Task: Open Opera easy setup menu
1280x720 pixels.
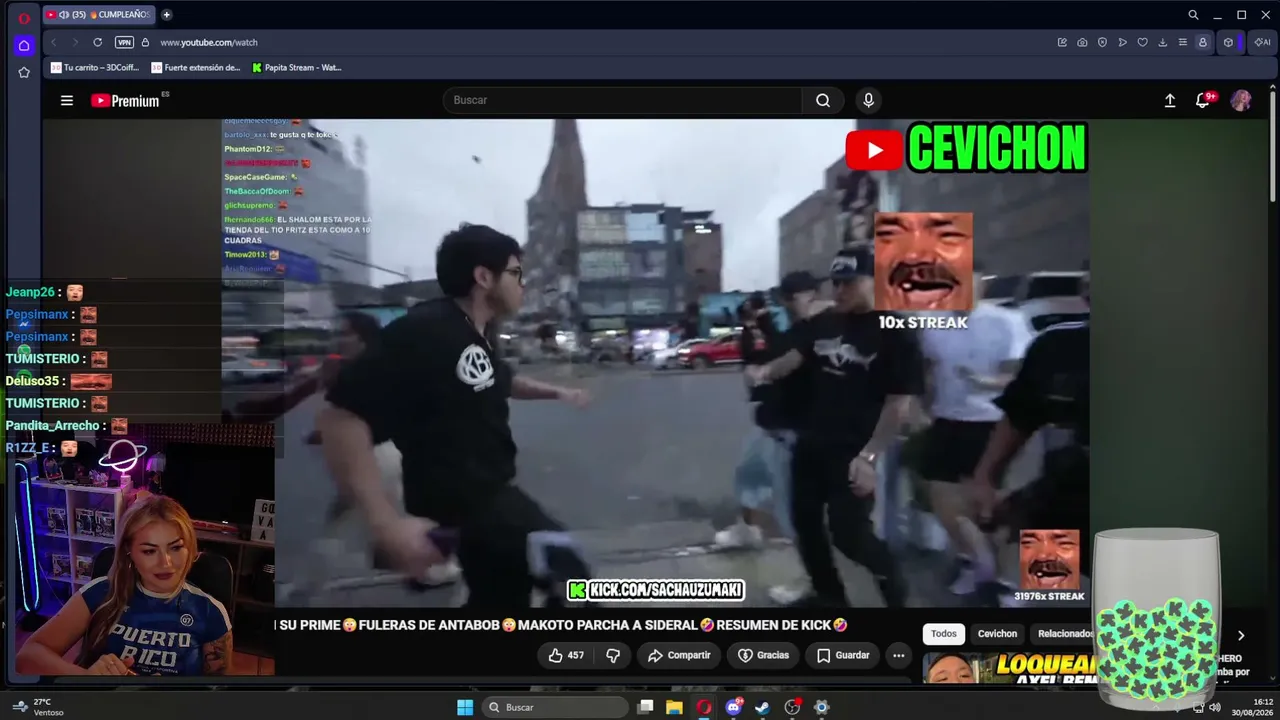Action: tap(1182, 42)
